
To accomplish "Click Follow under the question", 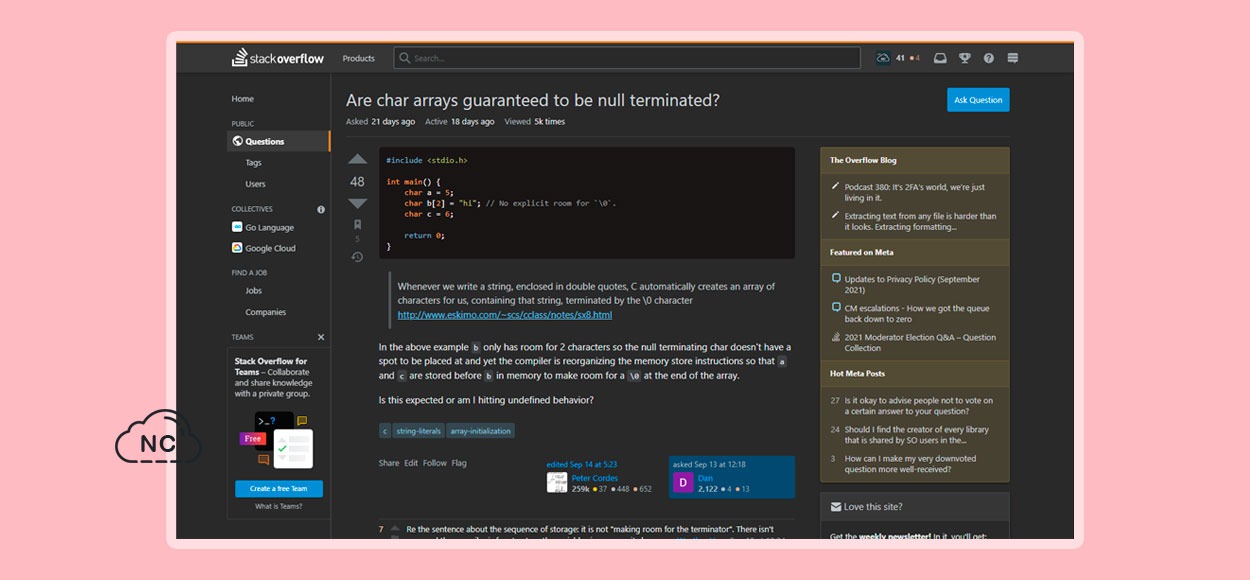I will coord(435,463).
